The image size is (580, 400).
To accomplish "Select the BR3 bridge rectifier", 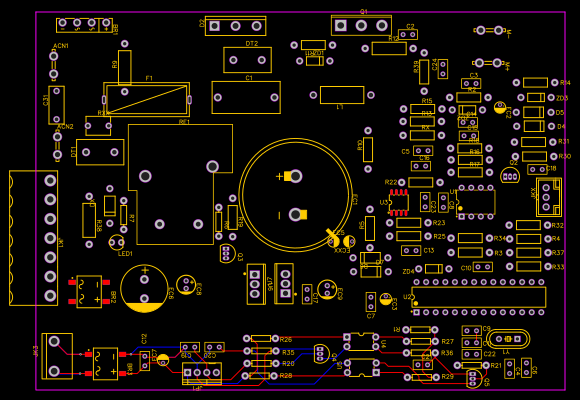I will (105, 363).
